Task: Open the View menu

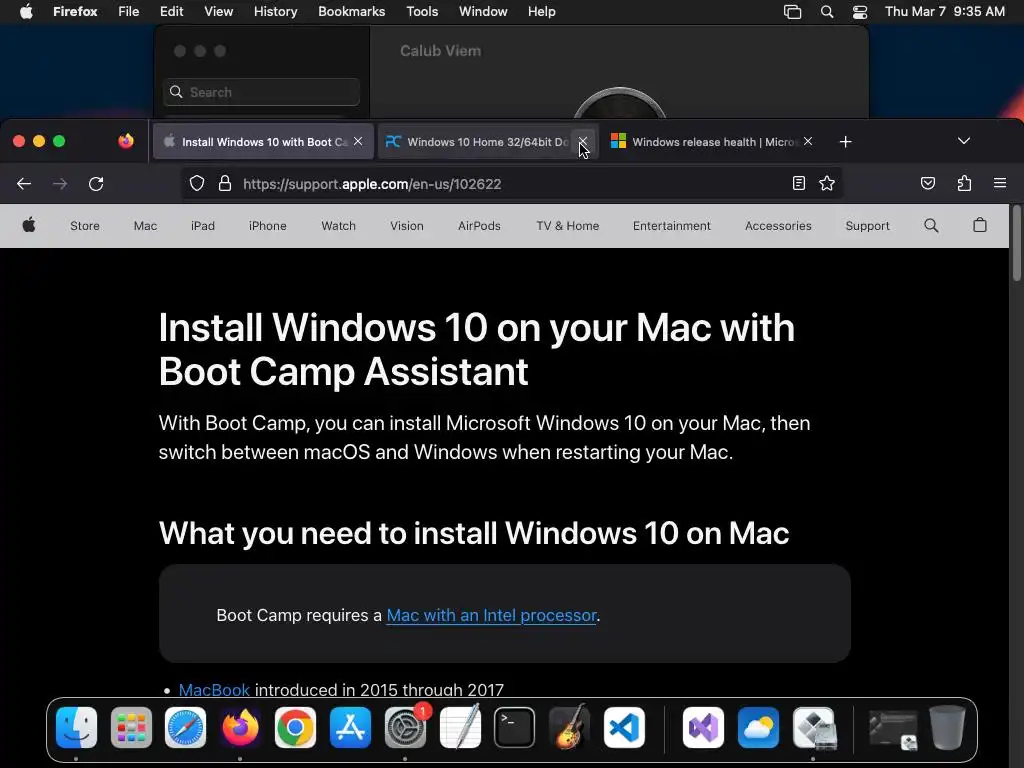Action: pyautogui.click(x=218, y=12)
